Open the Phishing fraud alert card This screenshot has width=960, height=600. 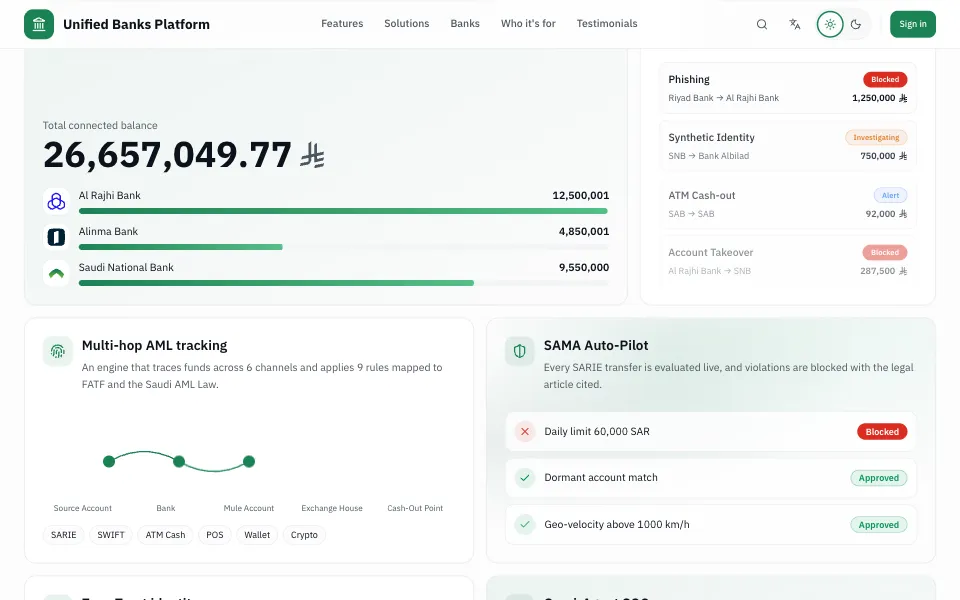click(788, 88)
